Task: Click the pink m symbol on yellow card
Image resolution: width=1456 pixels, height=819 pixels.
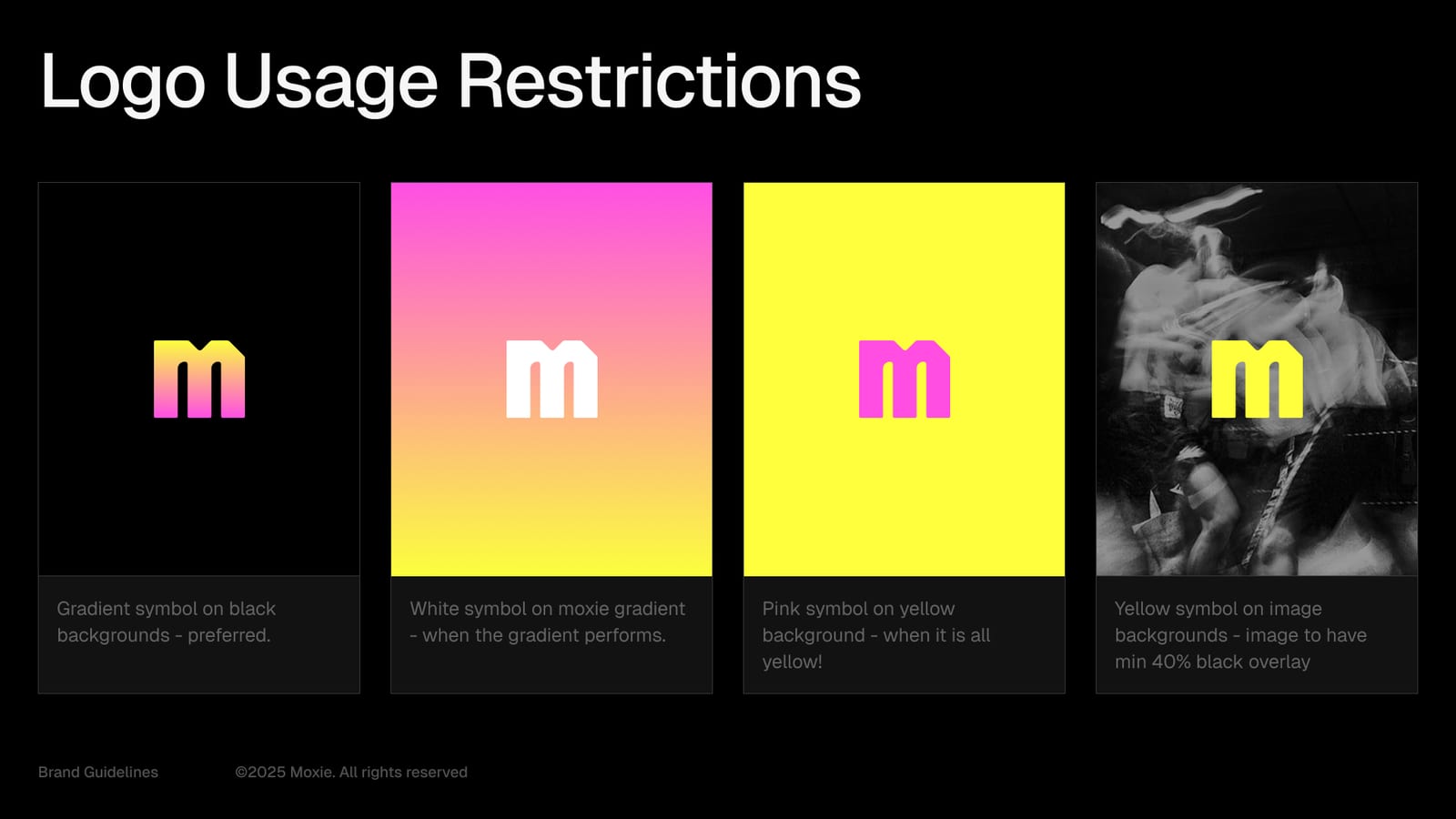Action: pyautogui.click(x=905, y=379)
